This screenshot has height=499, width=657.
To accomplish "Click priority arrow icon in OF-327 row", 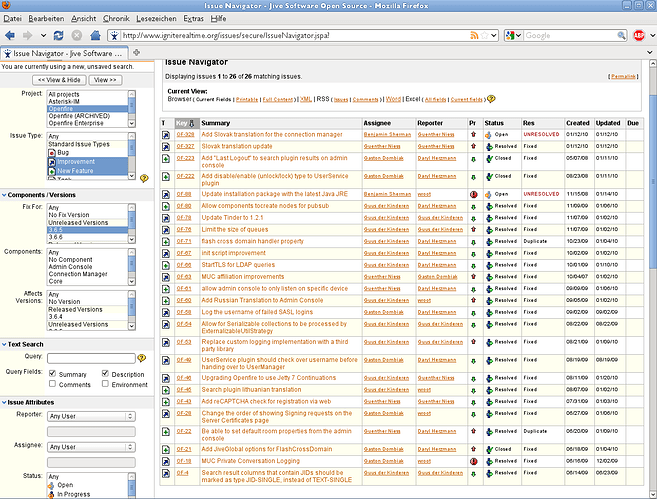I will pos(473,146).
